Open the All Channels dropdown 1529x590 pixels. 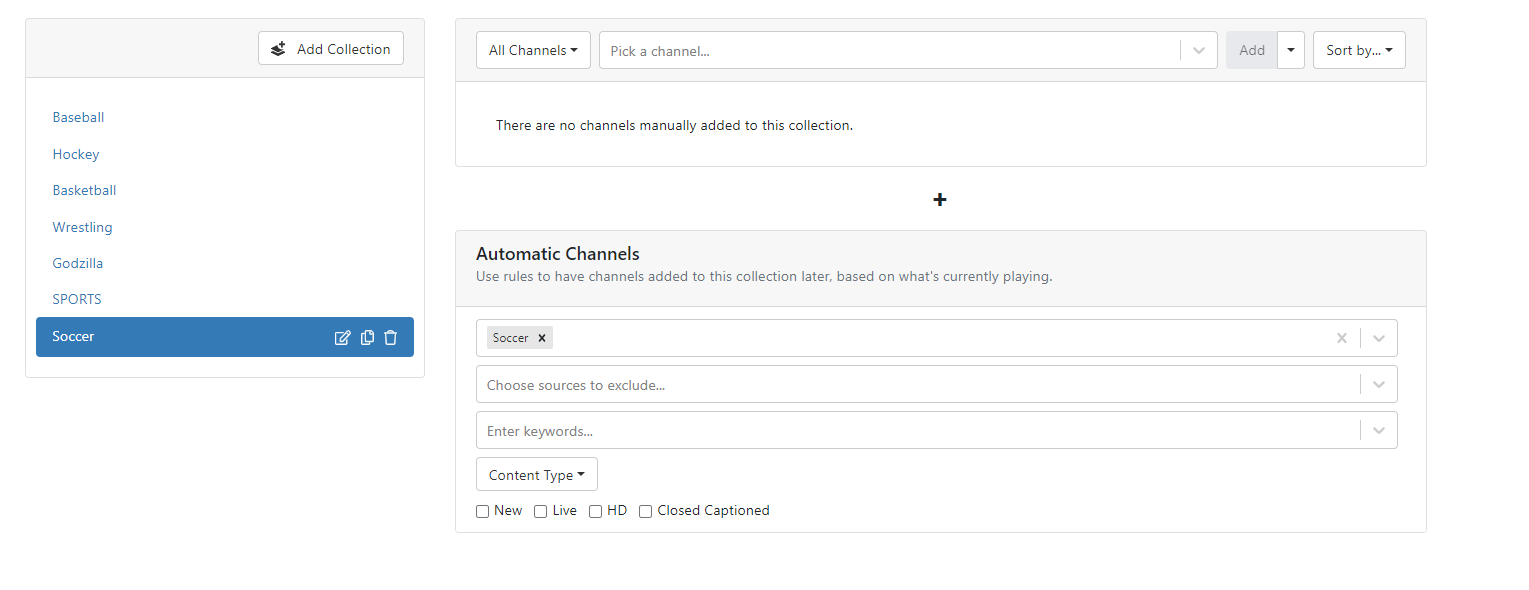[533, 50]
